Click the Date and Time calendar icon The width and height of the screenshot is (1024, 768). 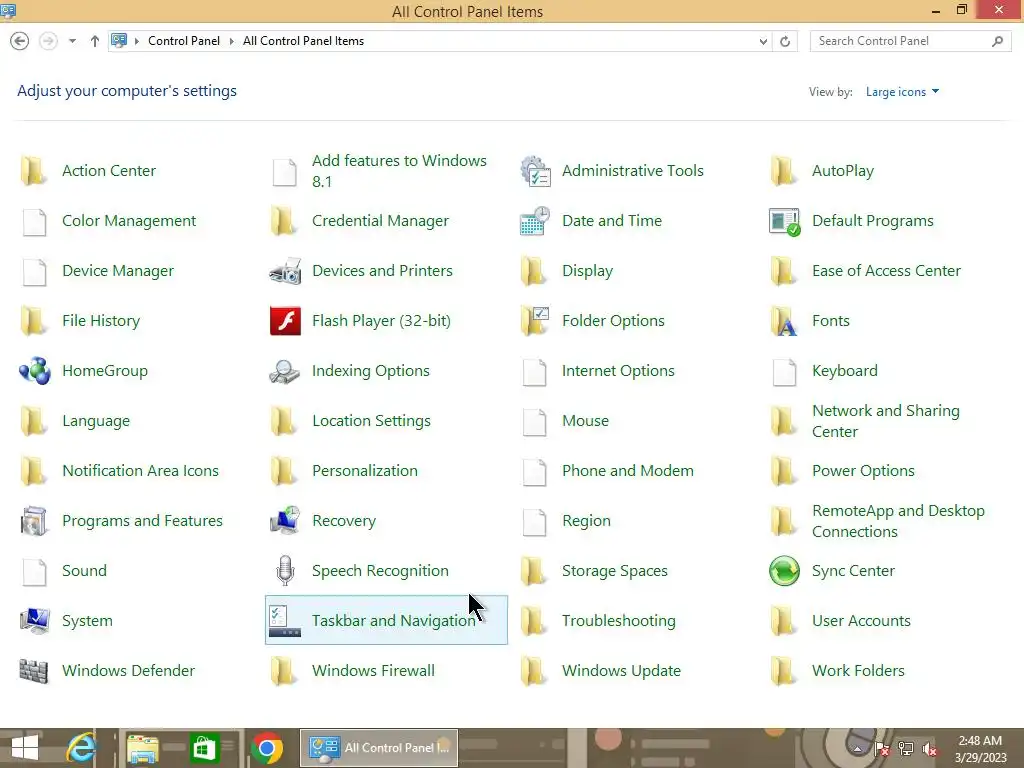click(x=535, y=221)
